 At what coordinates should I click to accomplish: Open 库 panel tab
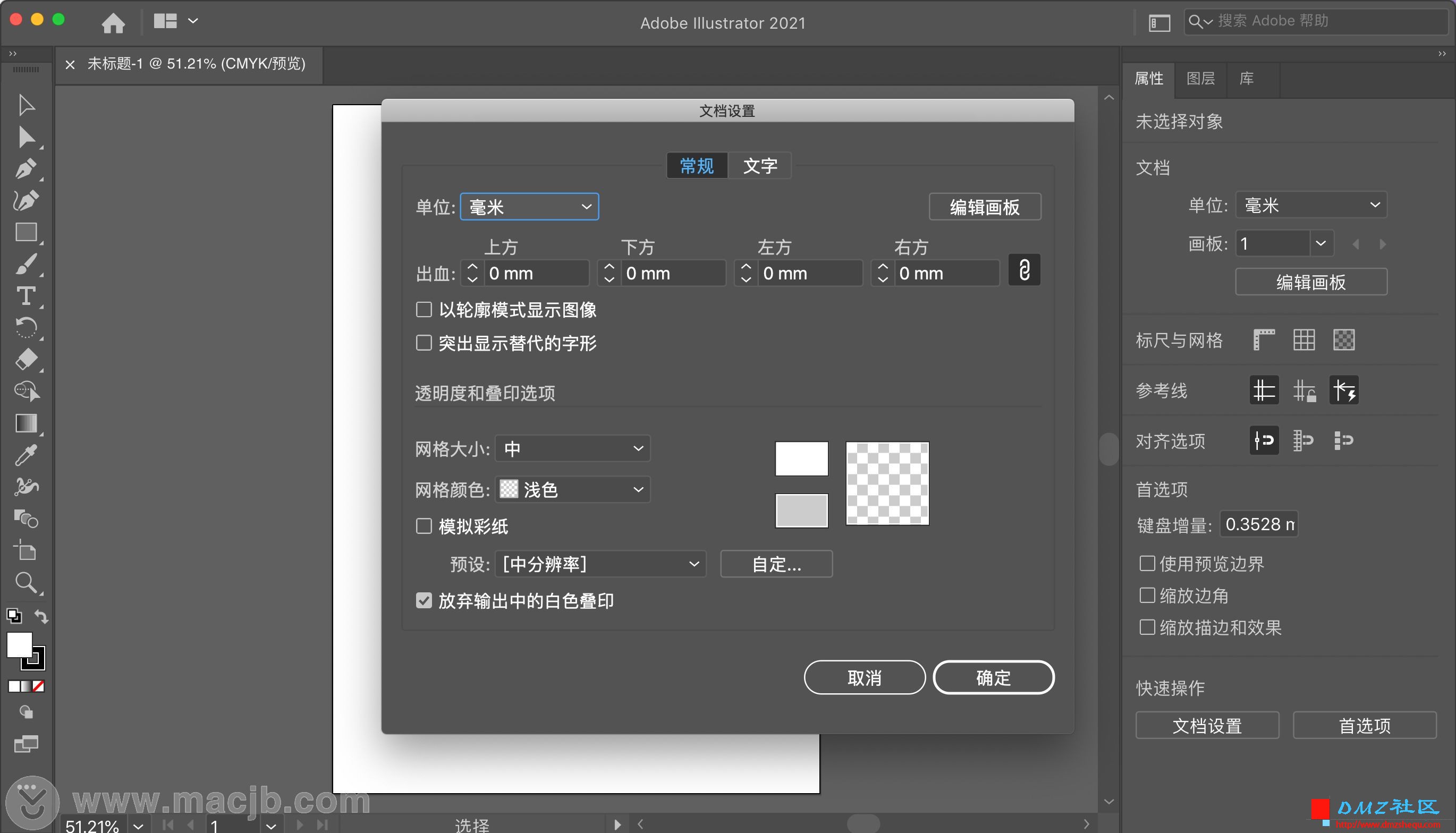[1246, 79]
